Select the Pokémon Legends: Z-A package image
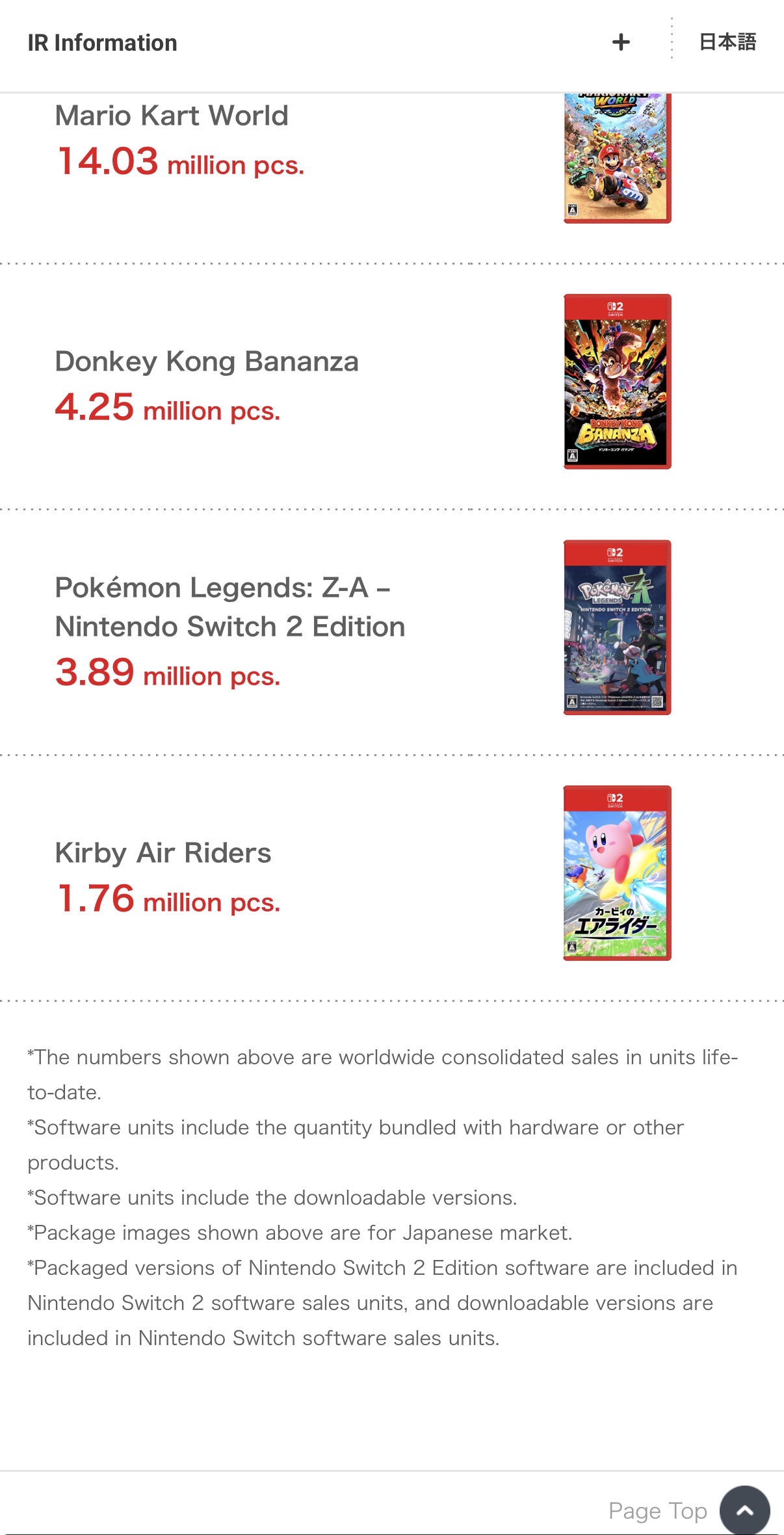The image size is (784, 1535). pyautogui.click(x=617, y=627)
